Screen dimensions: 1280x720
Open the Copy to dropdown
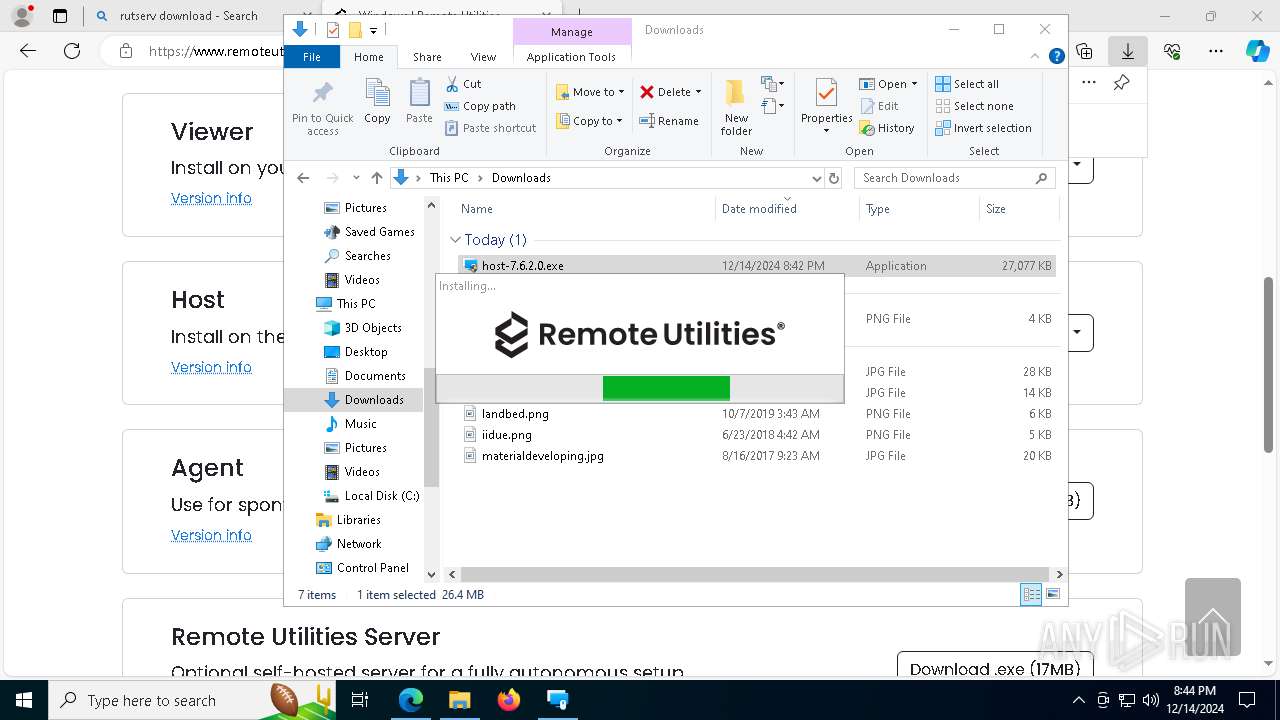coord(589,121)
